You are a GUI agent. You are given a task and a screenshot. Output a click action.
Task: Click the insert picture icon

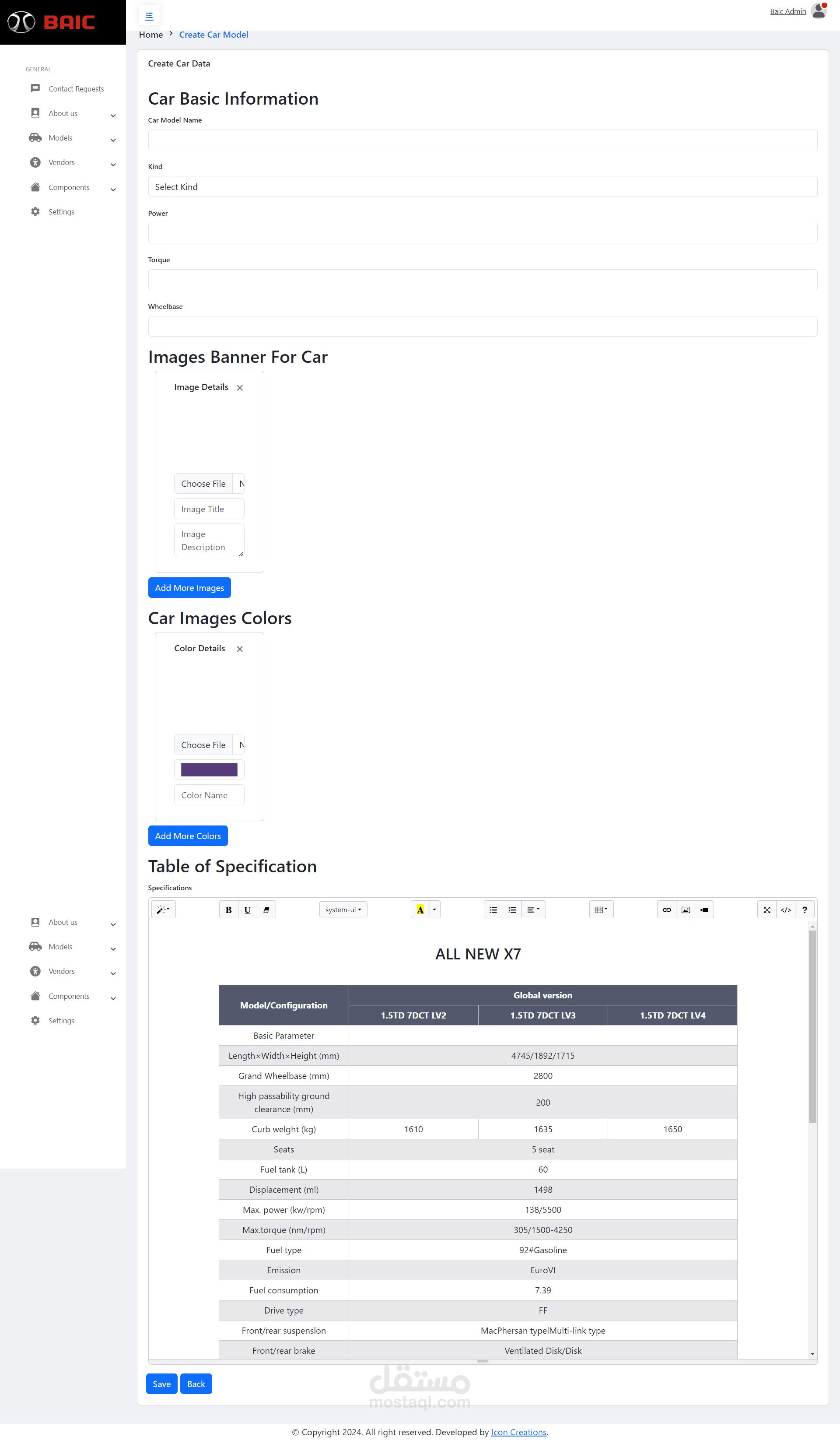coord(685,910)
